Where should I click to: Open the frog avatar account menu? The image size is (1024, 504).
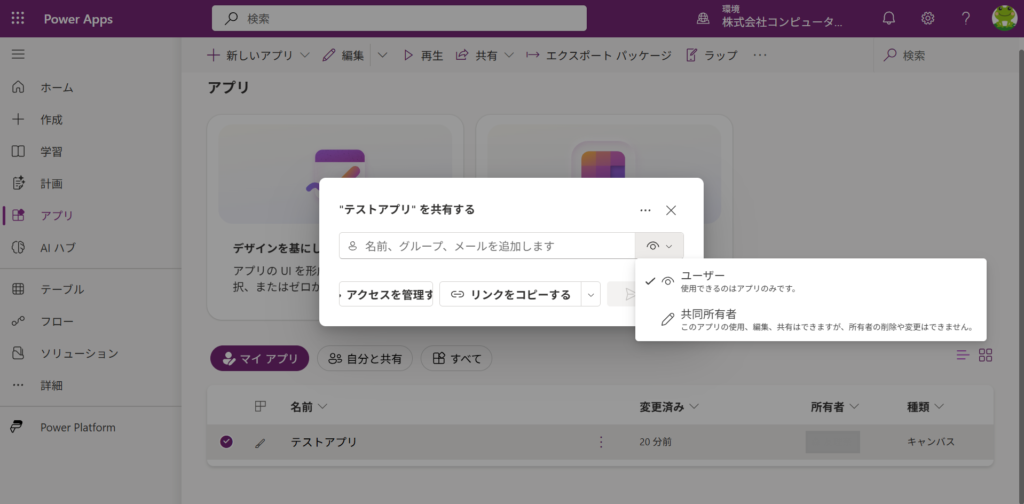pos(1004,18)
